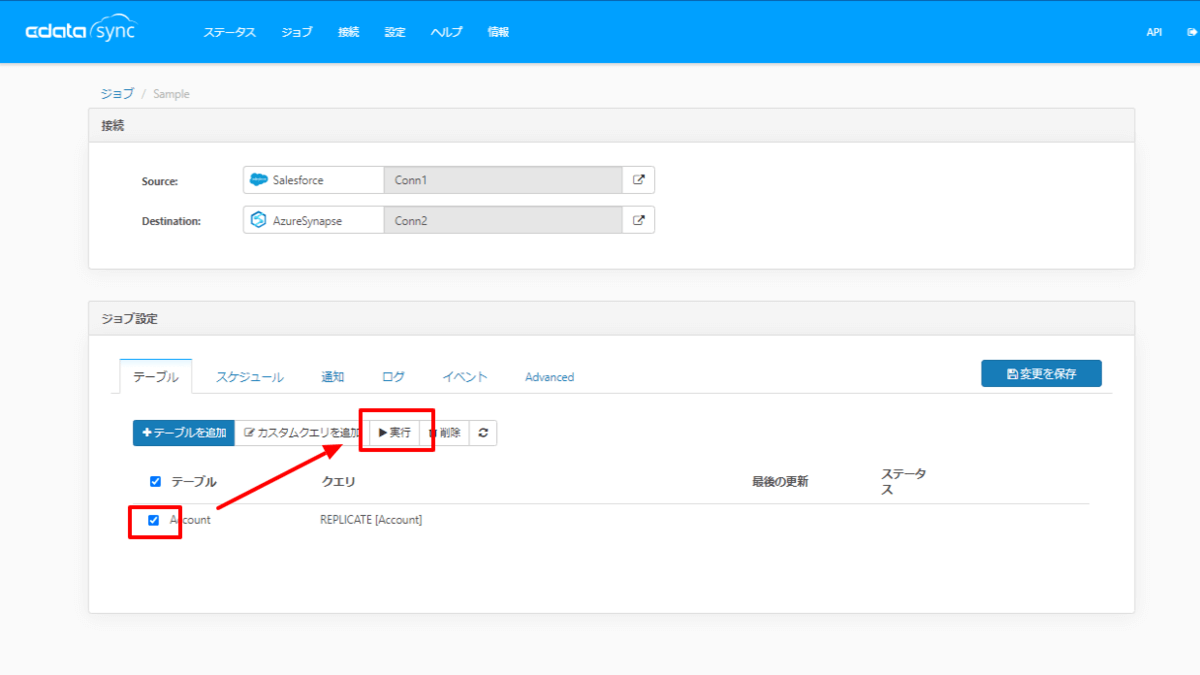The image size is (1200, 675).
Task: Click the Conn1 source connection field
Action: [504, 180]
